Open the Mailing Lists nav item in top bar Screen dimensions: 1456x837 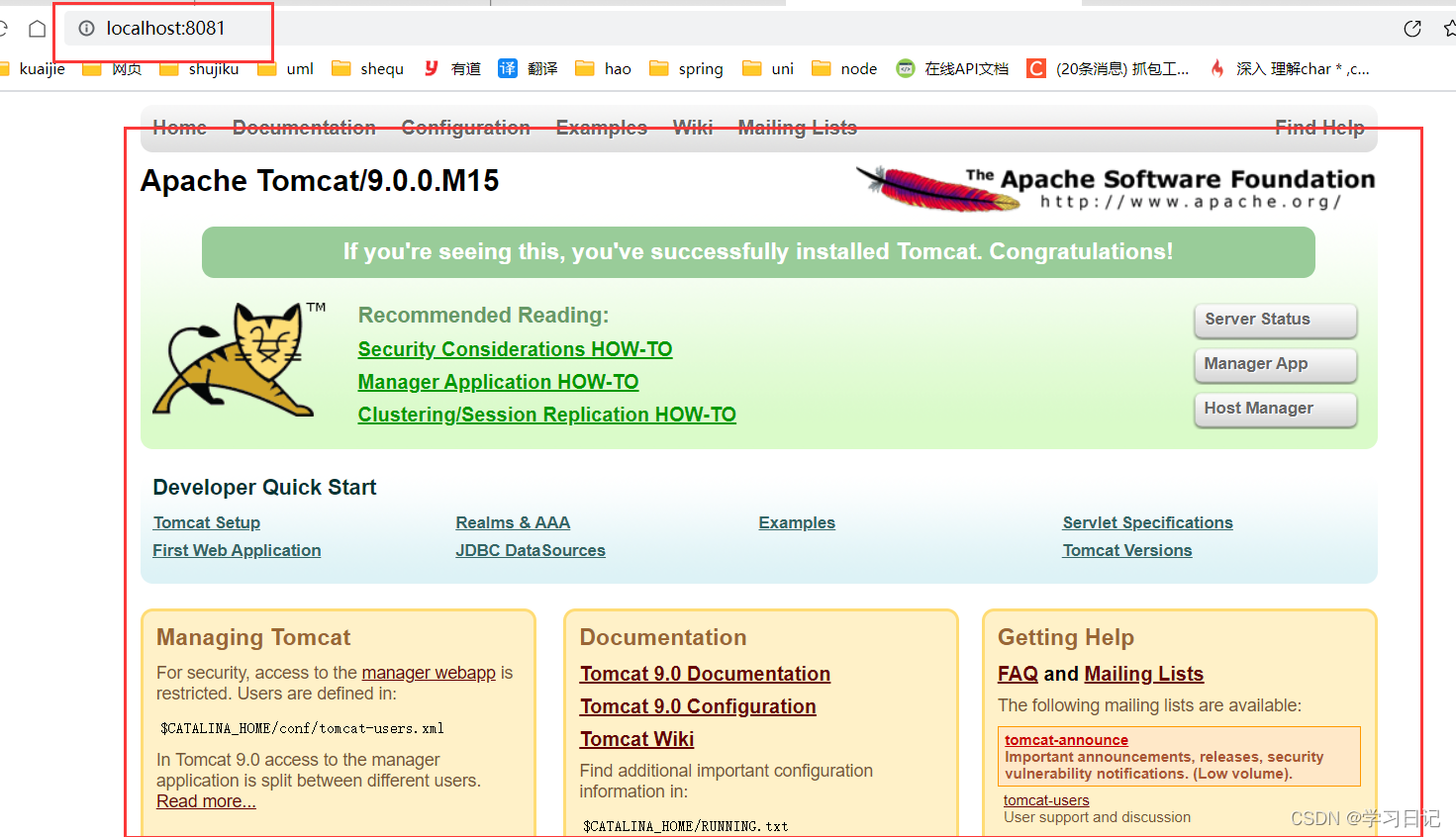[x=797, y=128]
